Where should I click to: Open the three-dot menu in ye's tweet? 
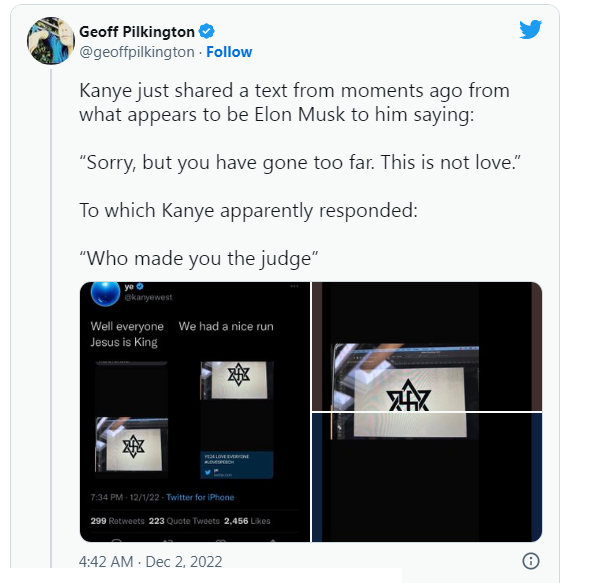(x=294, y=286)
